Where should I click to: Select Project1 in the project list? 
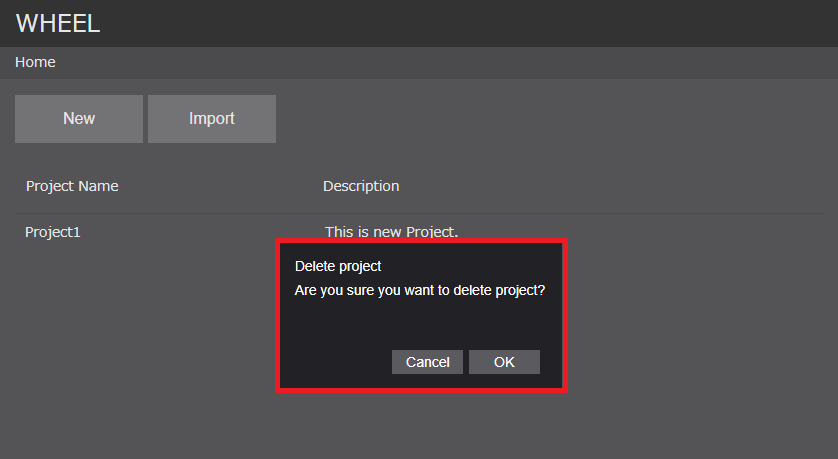(x=52, y=232)
